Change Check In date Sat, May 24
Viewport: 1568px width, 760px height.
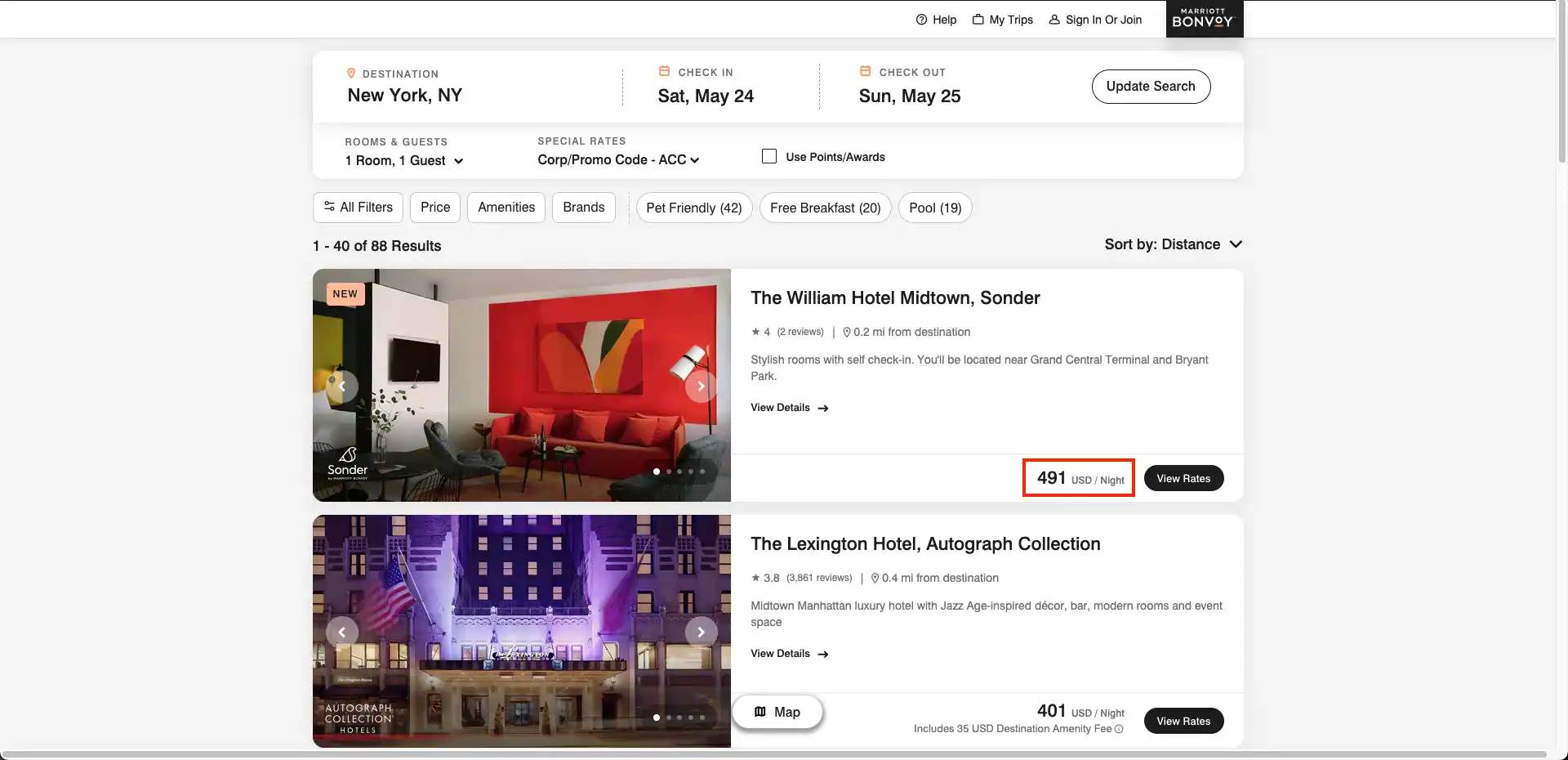tap(706, 96)
